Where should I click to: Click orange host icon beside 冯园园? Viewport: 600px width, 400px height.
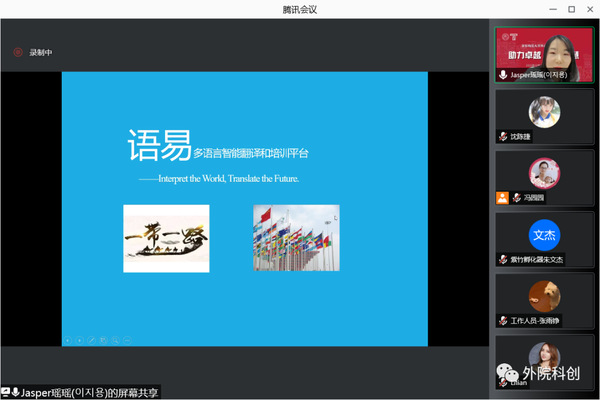[x=502, y=198]
